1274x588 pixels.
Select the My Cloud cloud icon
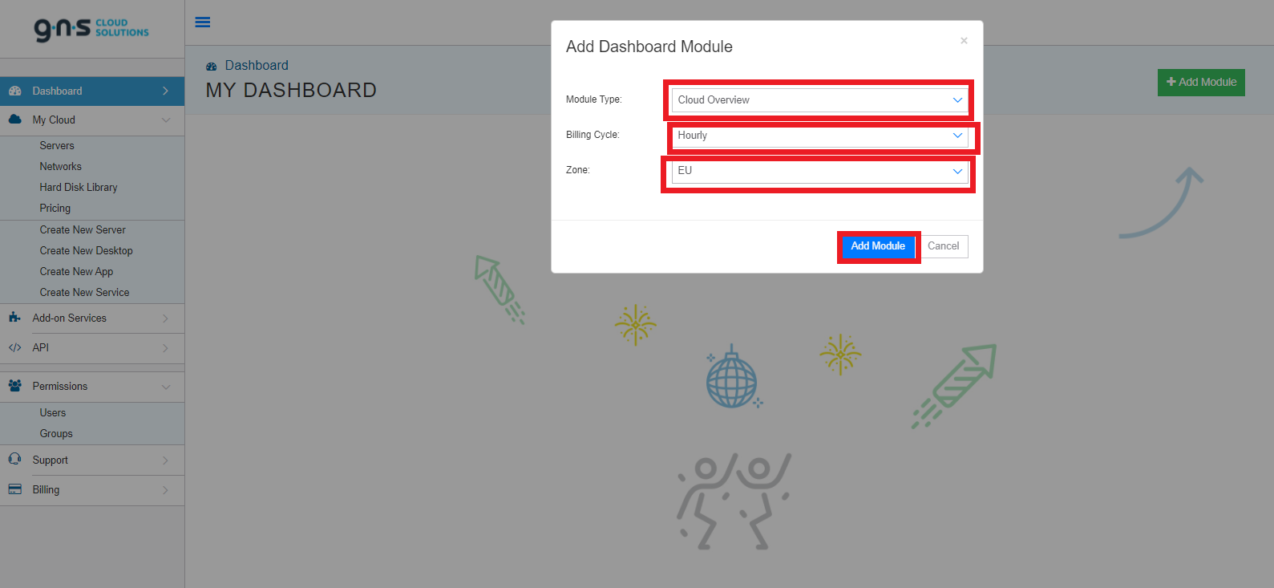pos(14,119)
